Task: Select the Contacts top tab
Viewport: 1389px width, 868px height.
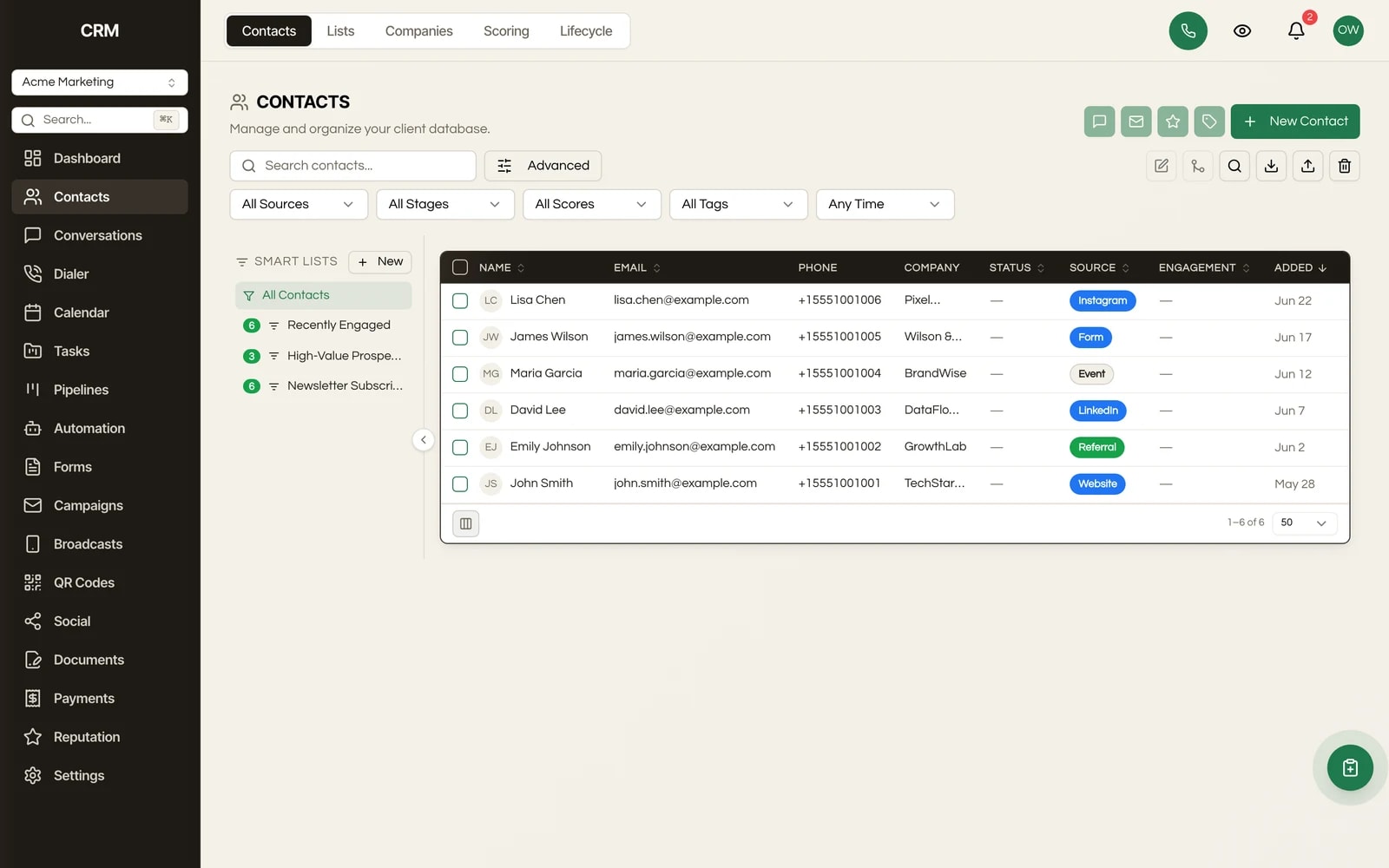Action: (x=269, y=31)
